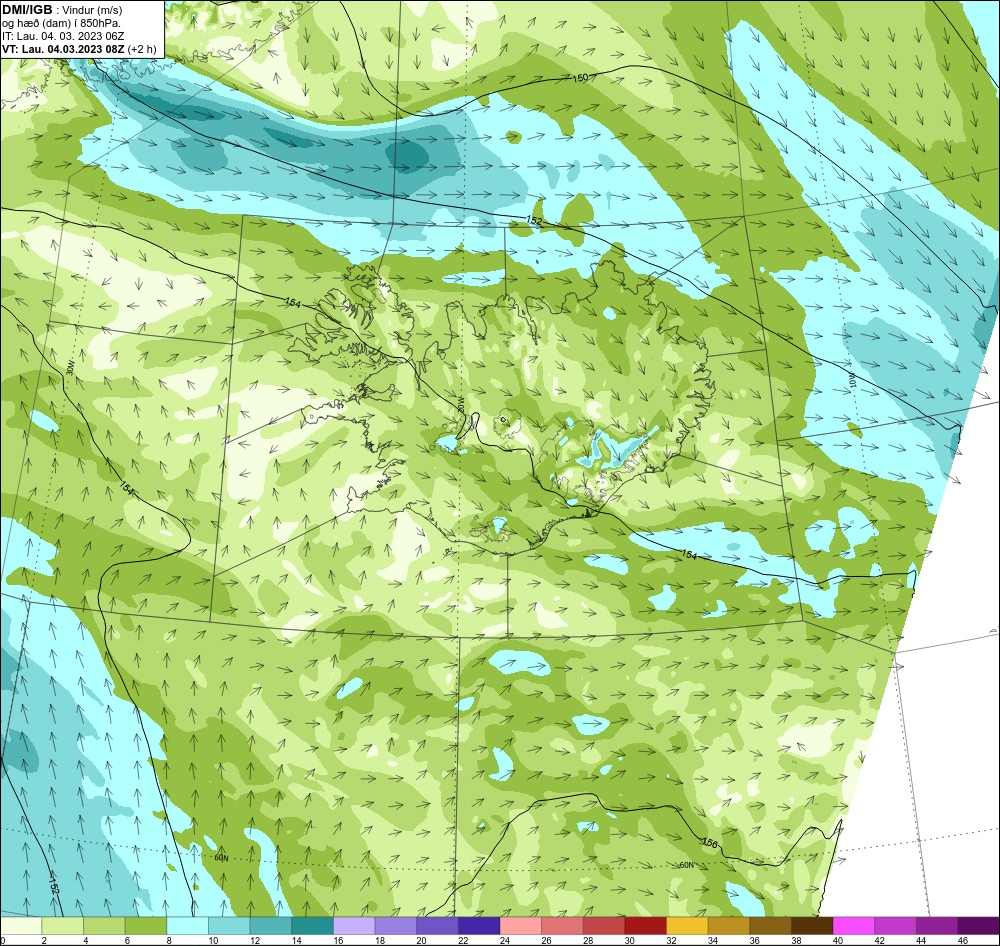Click the legend value '46'
The image size is (1000, 946).
click(x=962, y=940)
